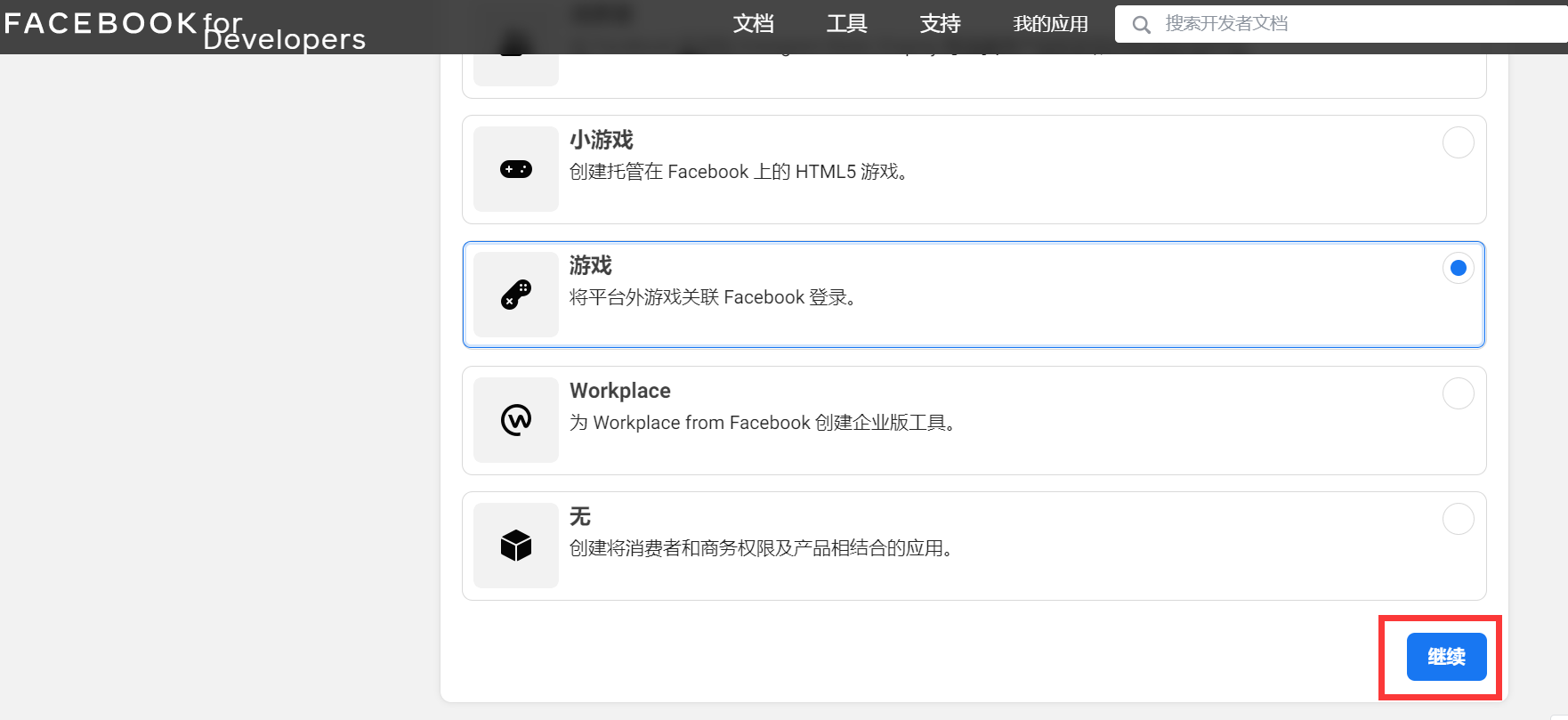1568x720 pixels.
Task: Click the controller icon for 游戏
Action: 516,295
